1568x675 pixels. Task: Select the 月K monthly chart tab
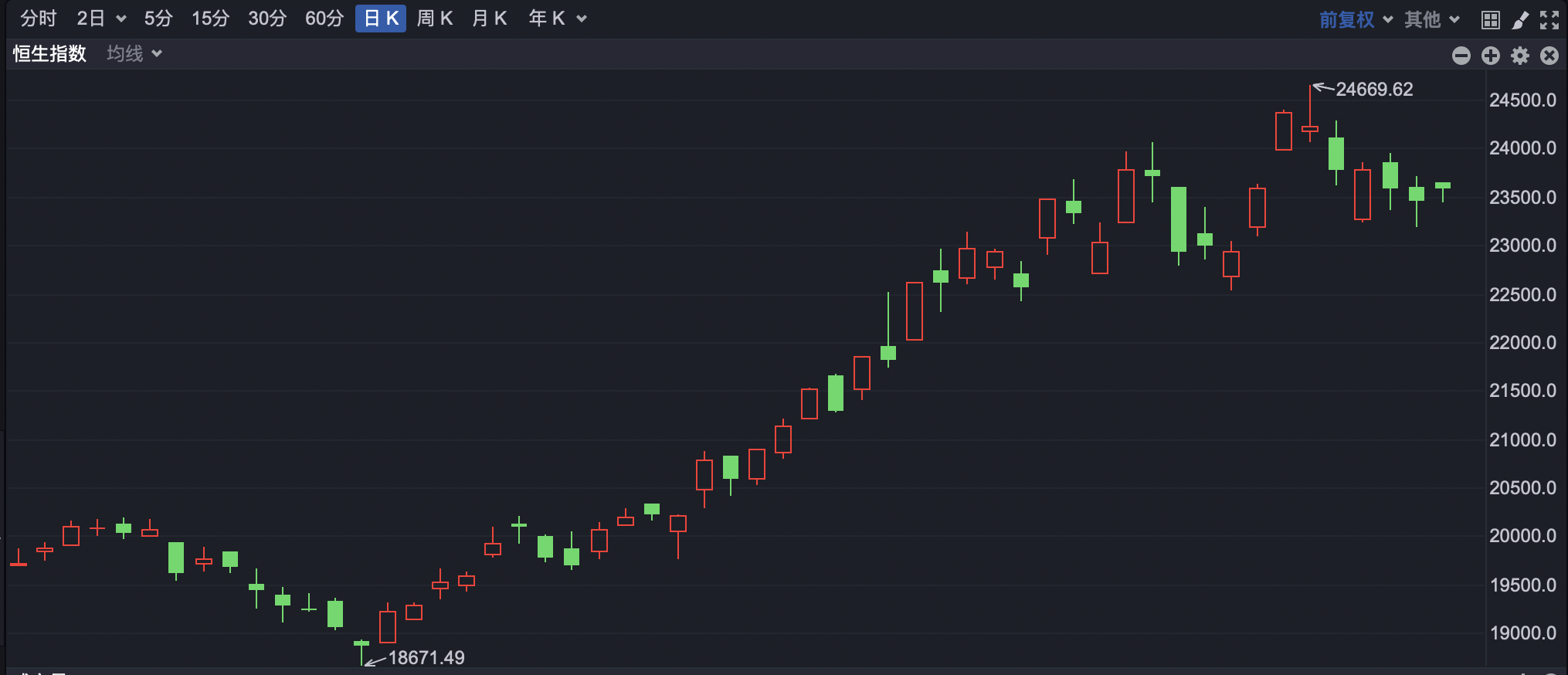tap(489, 19)
